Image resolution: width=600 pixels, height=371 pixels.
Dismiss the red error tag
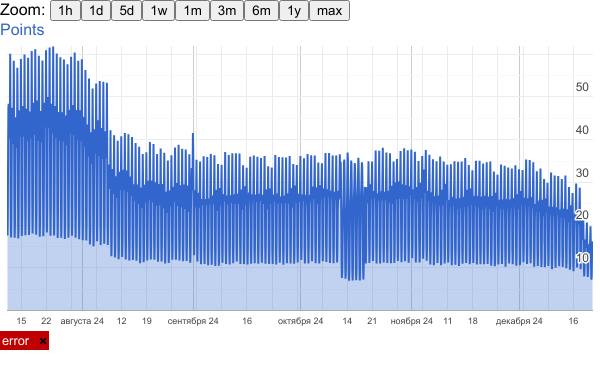[43, 340]
